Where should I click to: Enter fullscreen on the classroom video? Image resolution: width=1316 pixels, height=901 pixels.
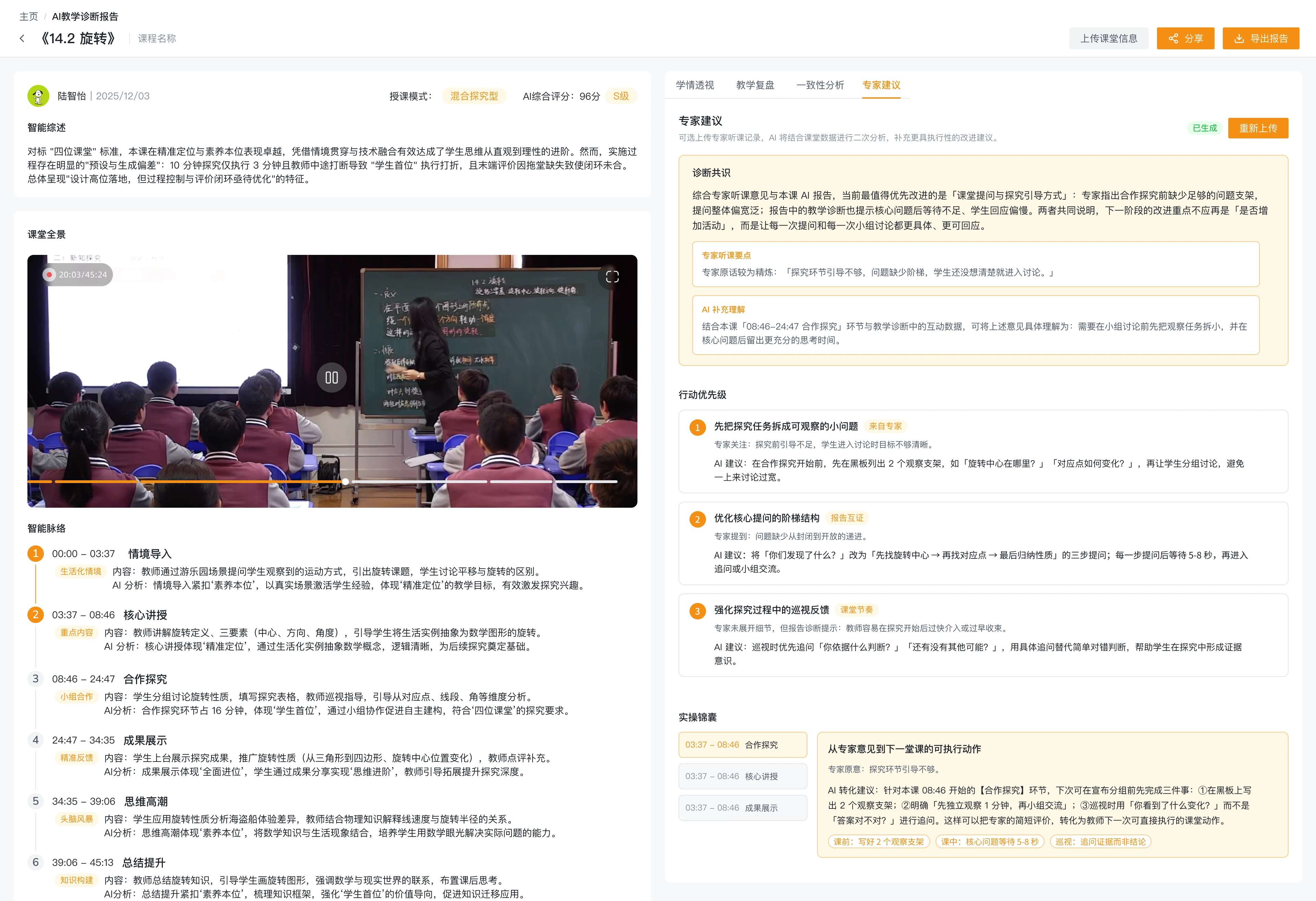tap(612, 276)
